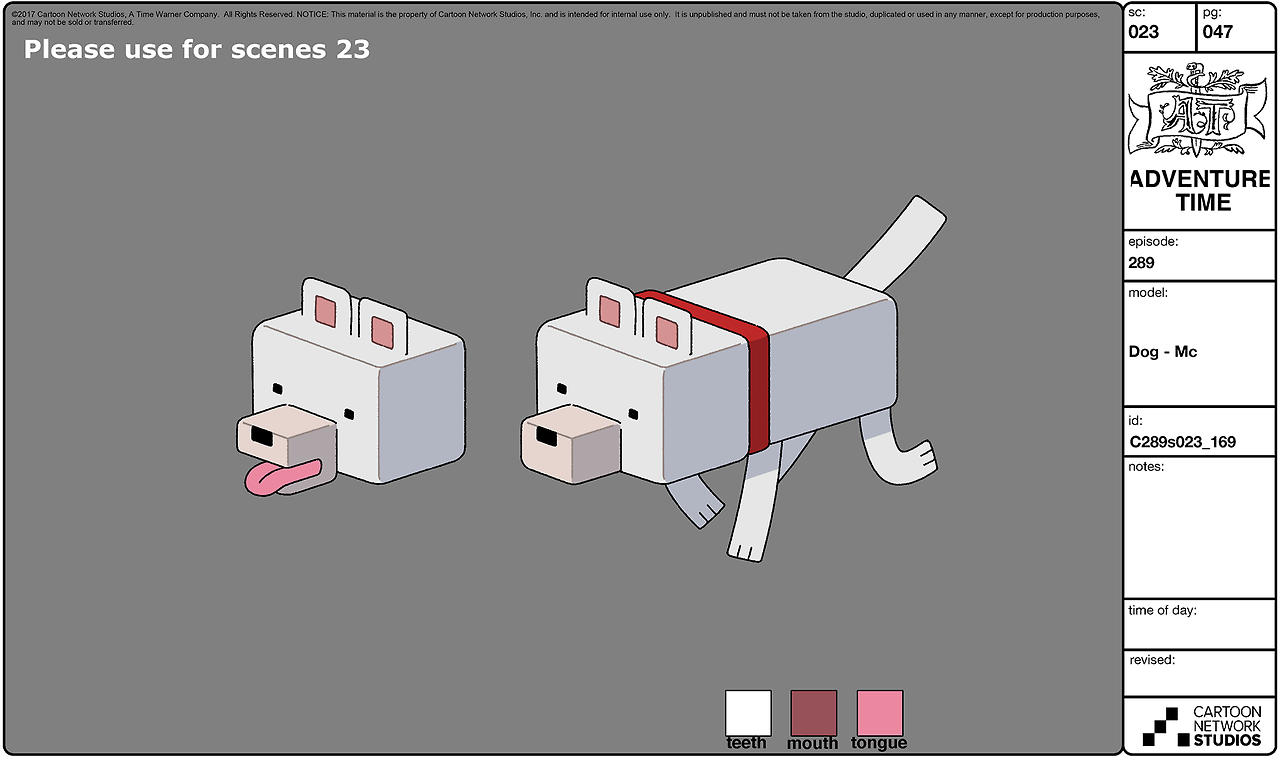Click the 'id:' field label

pyautogui.click(x=1135, y=421)
